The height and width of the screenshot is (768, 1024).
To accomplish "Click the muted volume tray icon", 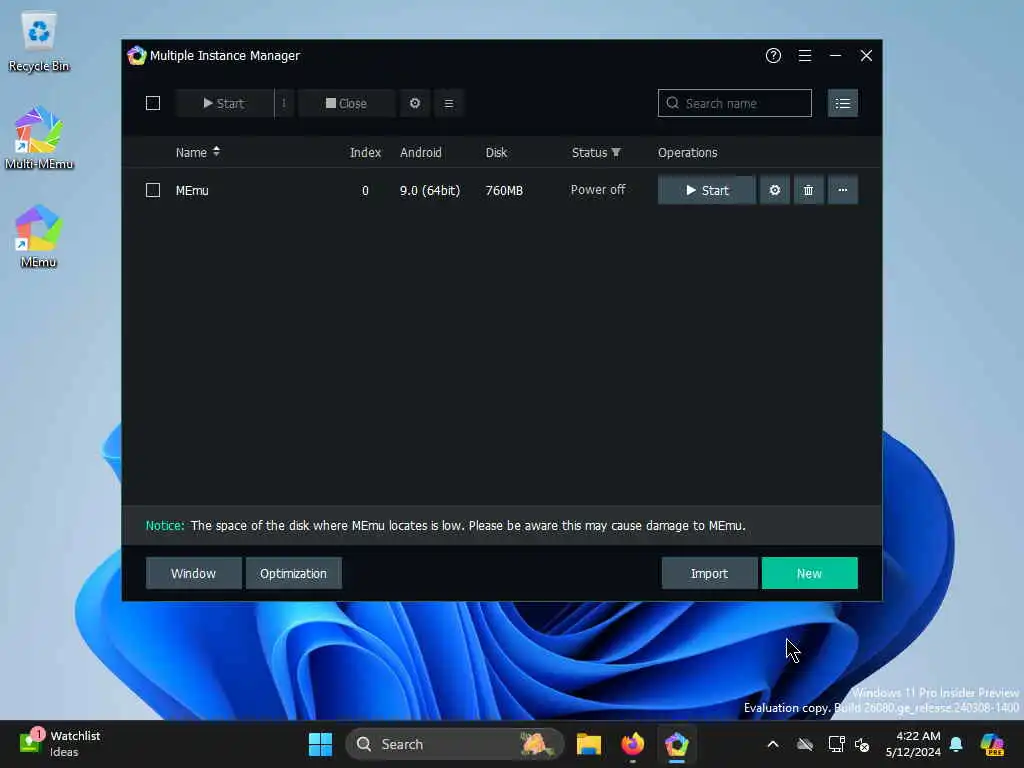I will tap(862, 744).
